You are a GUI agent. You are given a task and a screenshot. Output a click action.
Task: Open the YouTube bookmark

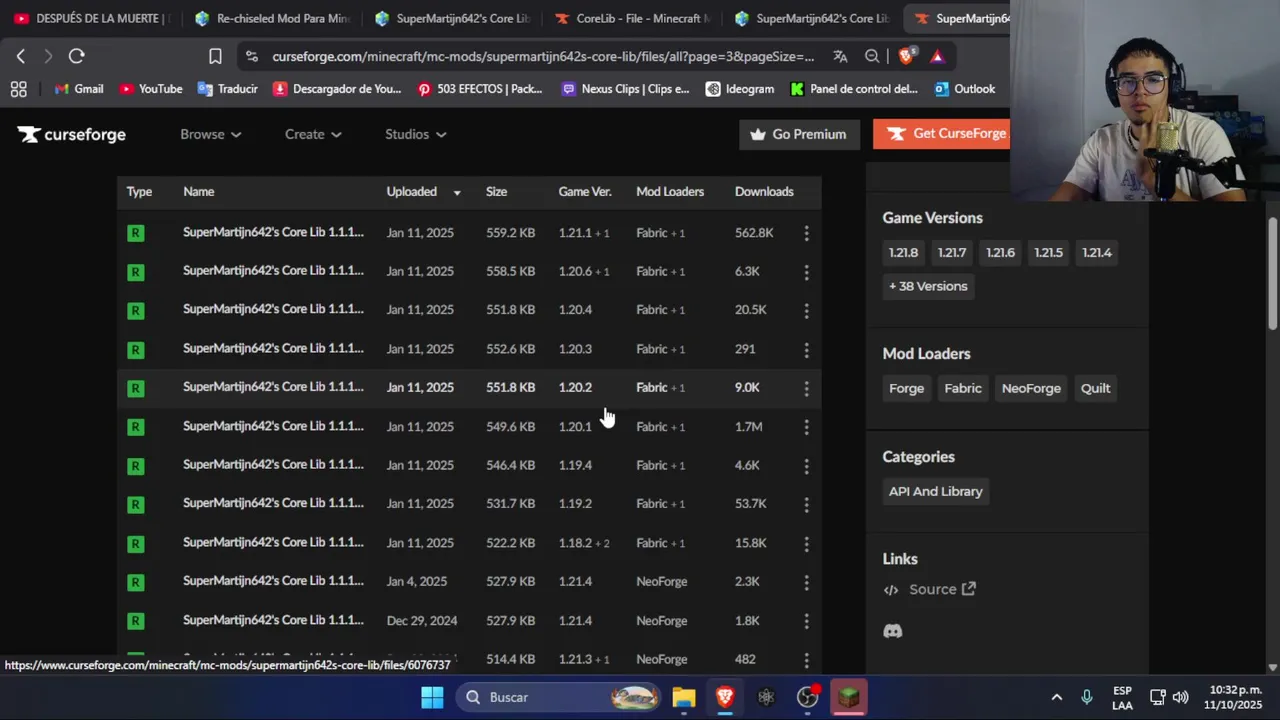pos(150,89)
